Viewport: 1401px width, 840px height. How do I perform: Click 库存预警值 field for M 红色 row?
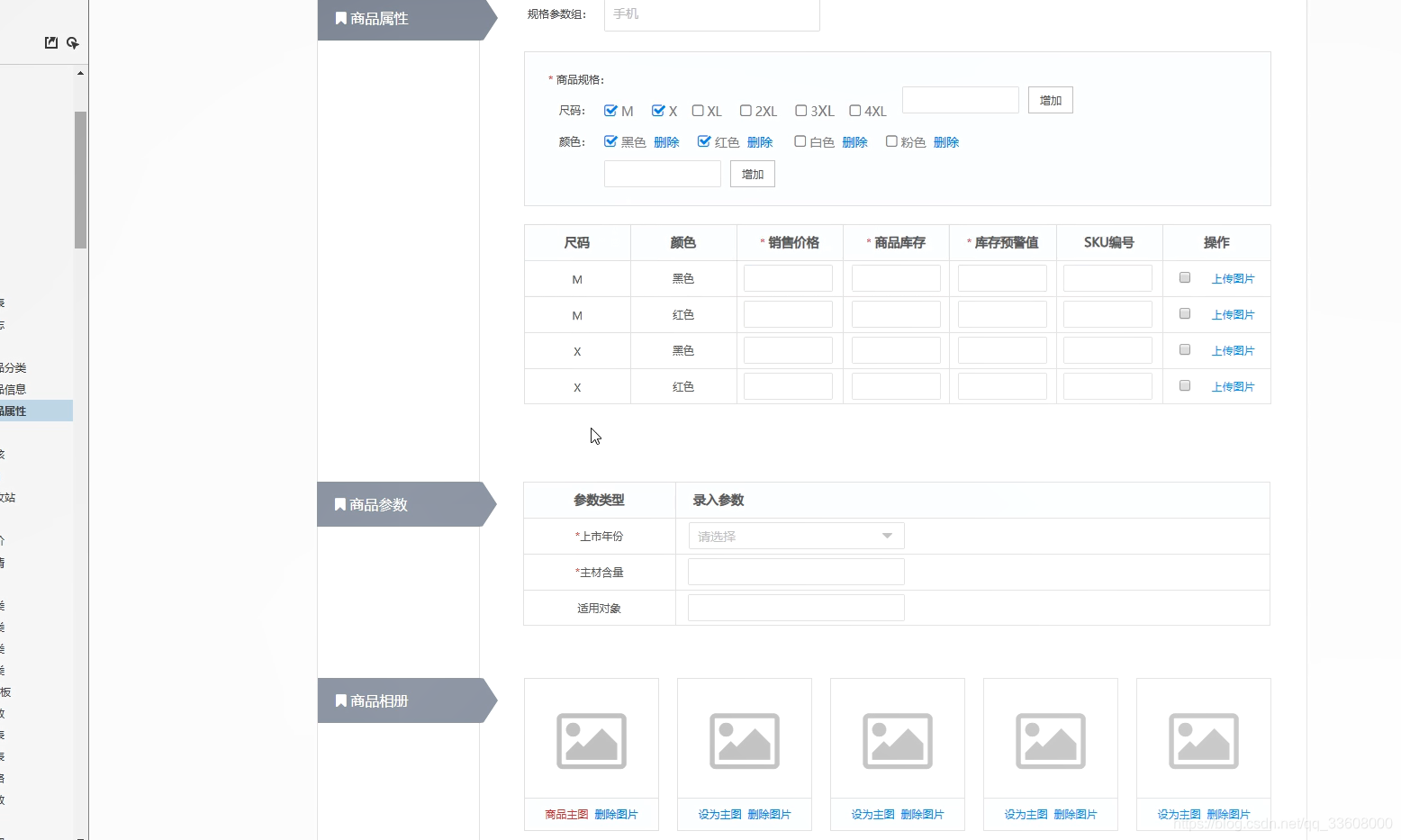pos(1002,314)
